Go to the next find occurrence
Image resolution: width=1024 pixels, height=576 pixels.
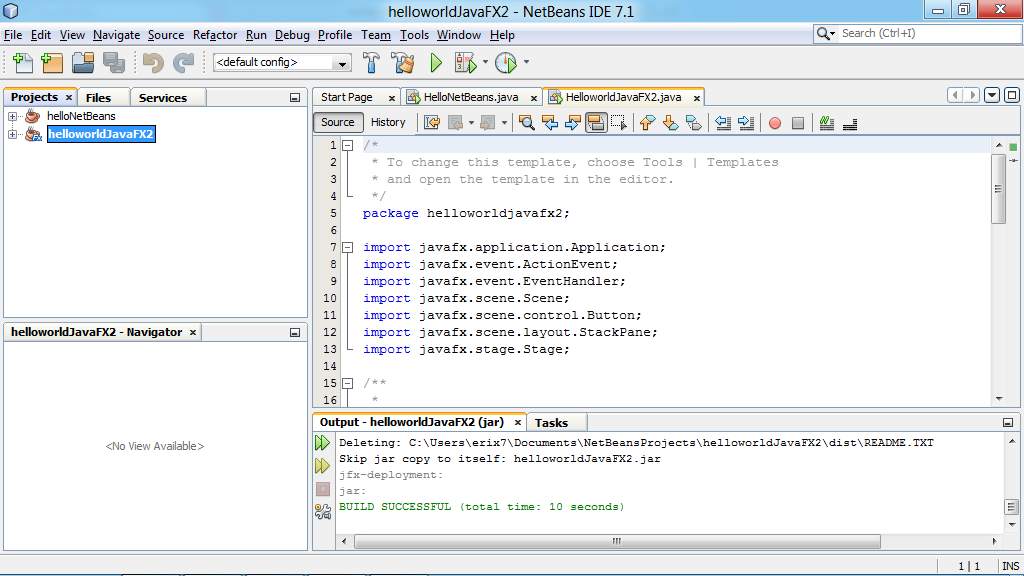pyautogui.click(x=573, y=123)
